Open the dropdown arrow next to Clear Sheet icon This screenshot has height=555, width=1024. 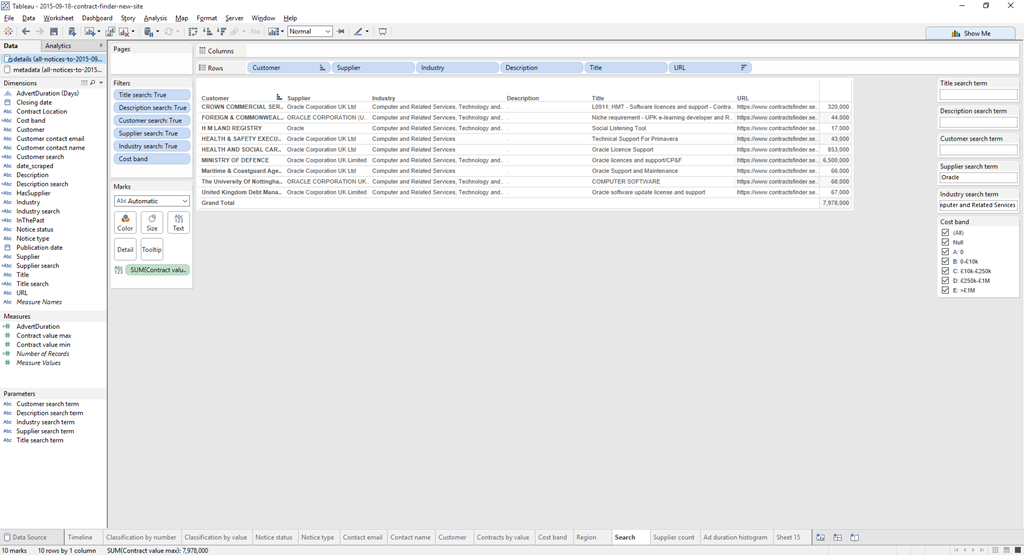pyautogui.click(x=133, y=31)
